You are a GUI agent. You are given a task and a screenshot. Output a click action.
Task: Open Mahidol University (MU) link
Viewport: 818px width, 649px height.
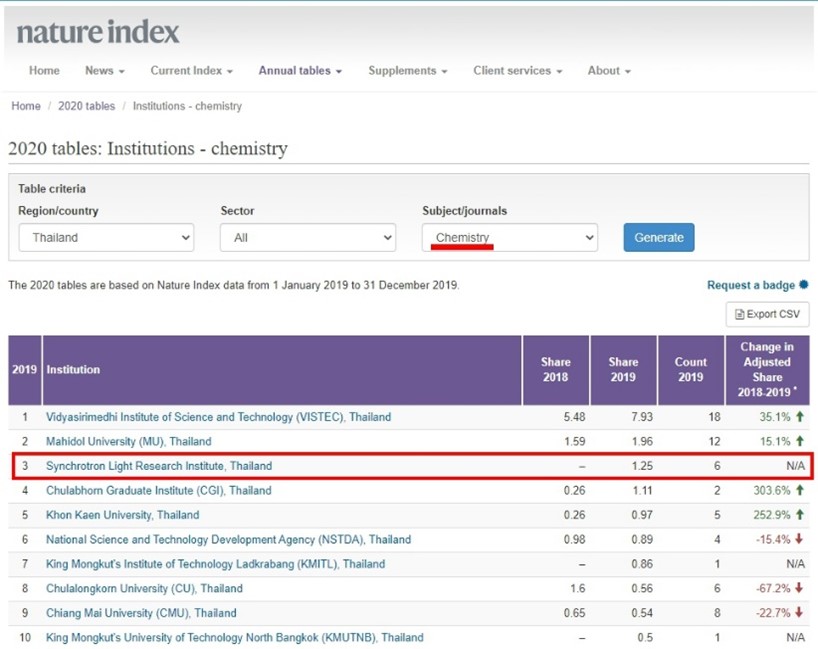(128, 441)
